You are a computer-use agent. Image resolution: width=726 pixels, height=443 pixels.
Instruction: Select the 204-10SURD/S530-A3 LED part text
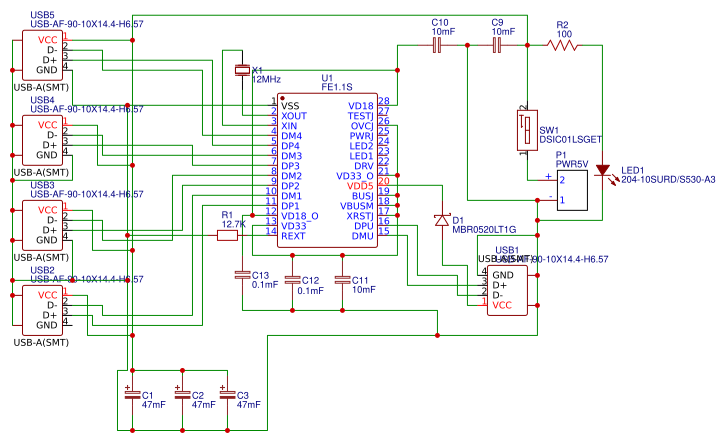point(668,180)
